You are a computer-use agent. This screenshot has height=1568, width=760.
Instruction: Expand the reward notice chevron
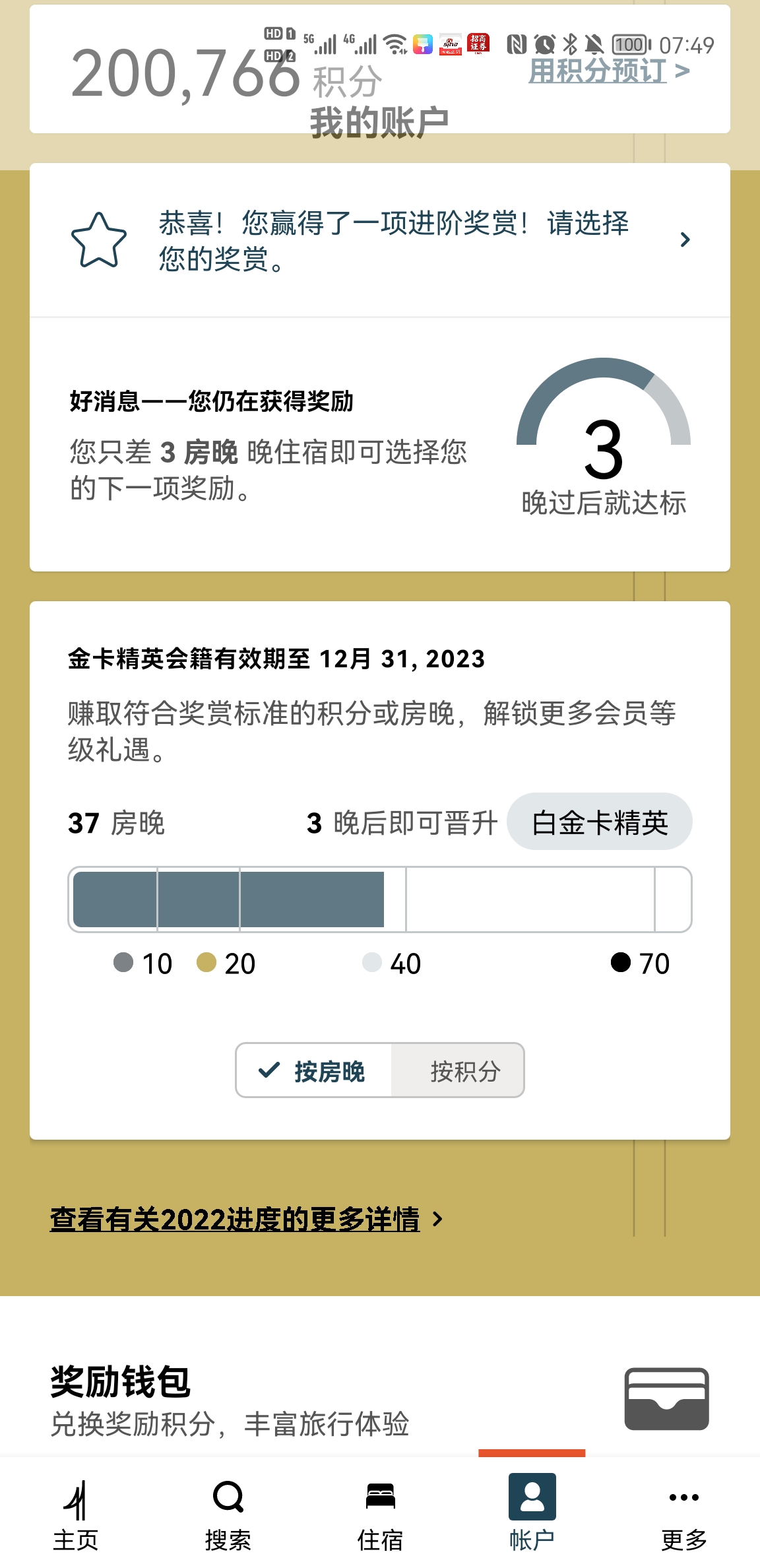pos(685,240)
